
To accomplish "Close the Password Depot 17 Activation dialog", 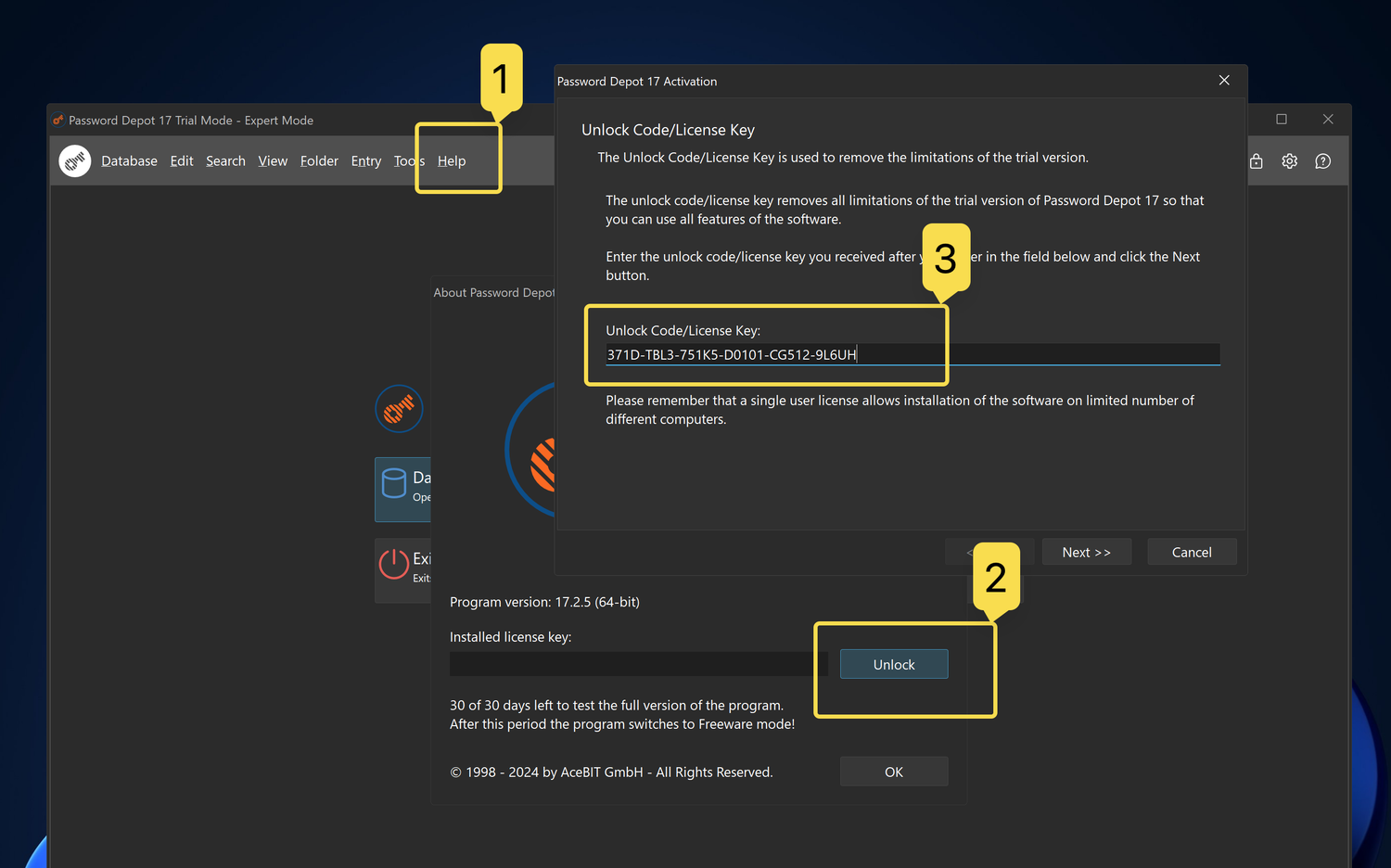I will pyautogui.click(x=1224, y=81).
